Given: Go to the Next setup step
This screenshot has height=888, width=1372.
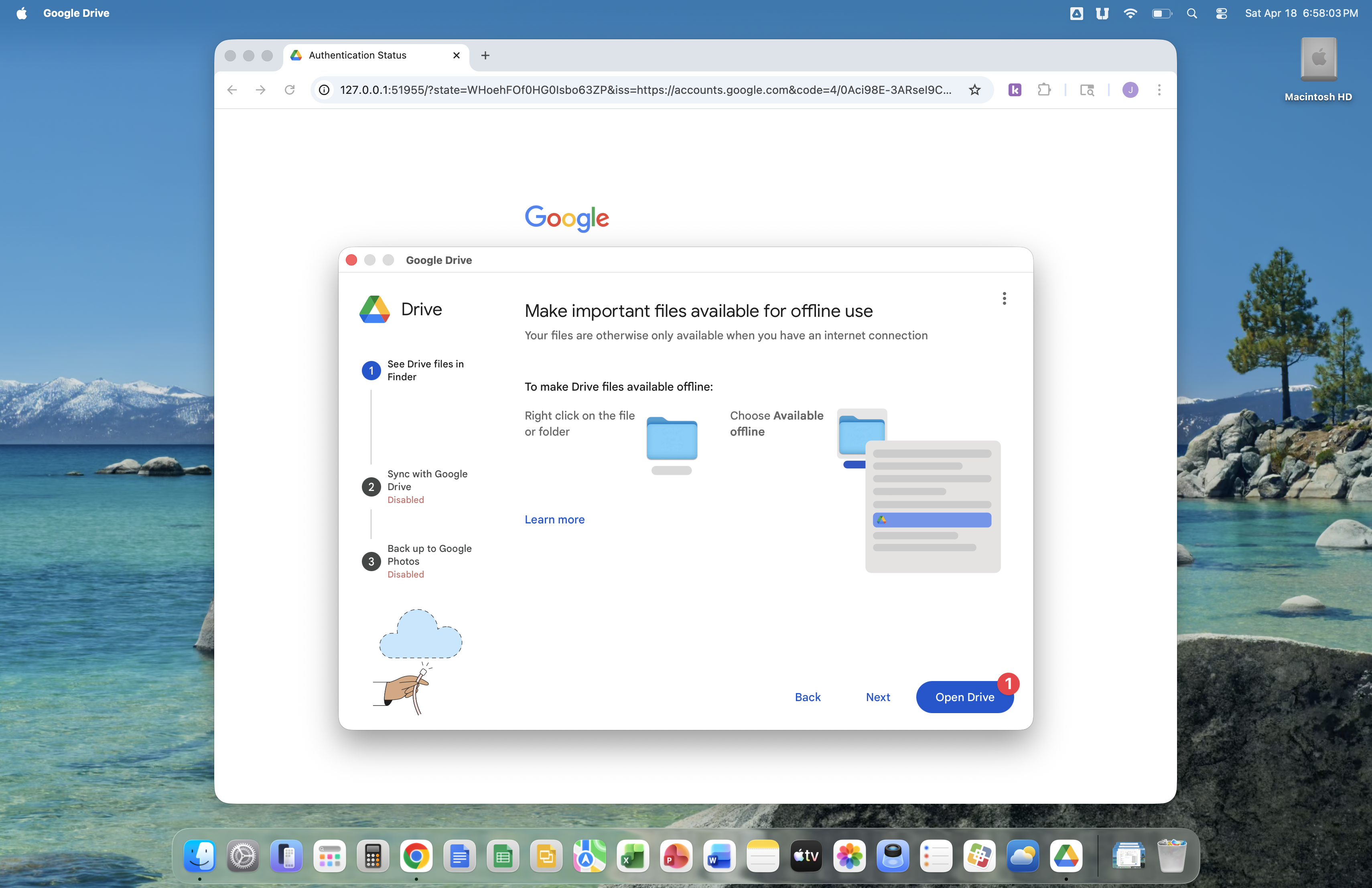Looking at the screenshot, I should click(x=877, y=697).
